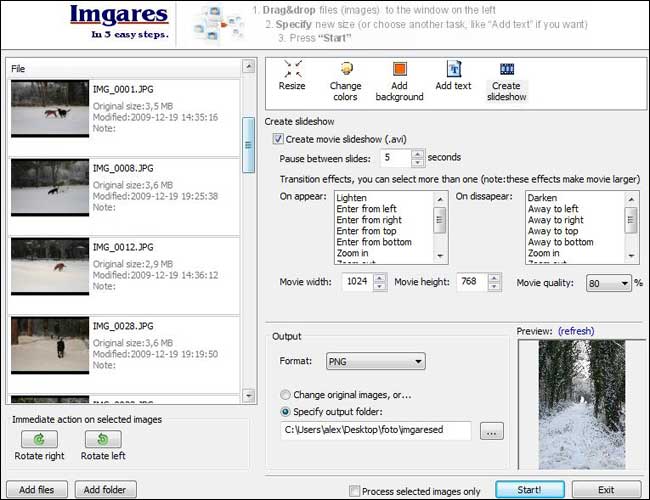The height and width of the screenshot is (500, 650).
Task: Select Change original images radio option
Action: pos(285,395)
